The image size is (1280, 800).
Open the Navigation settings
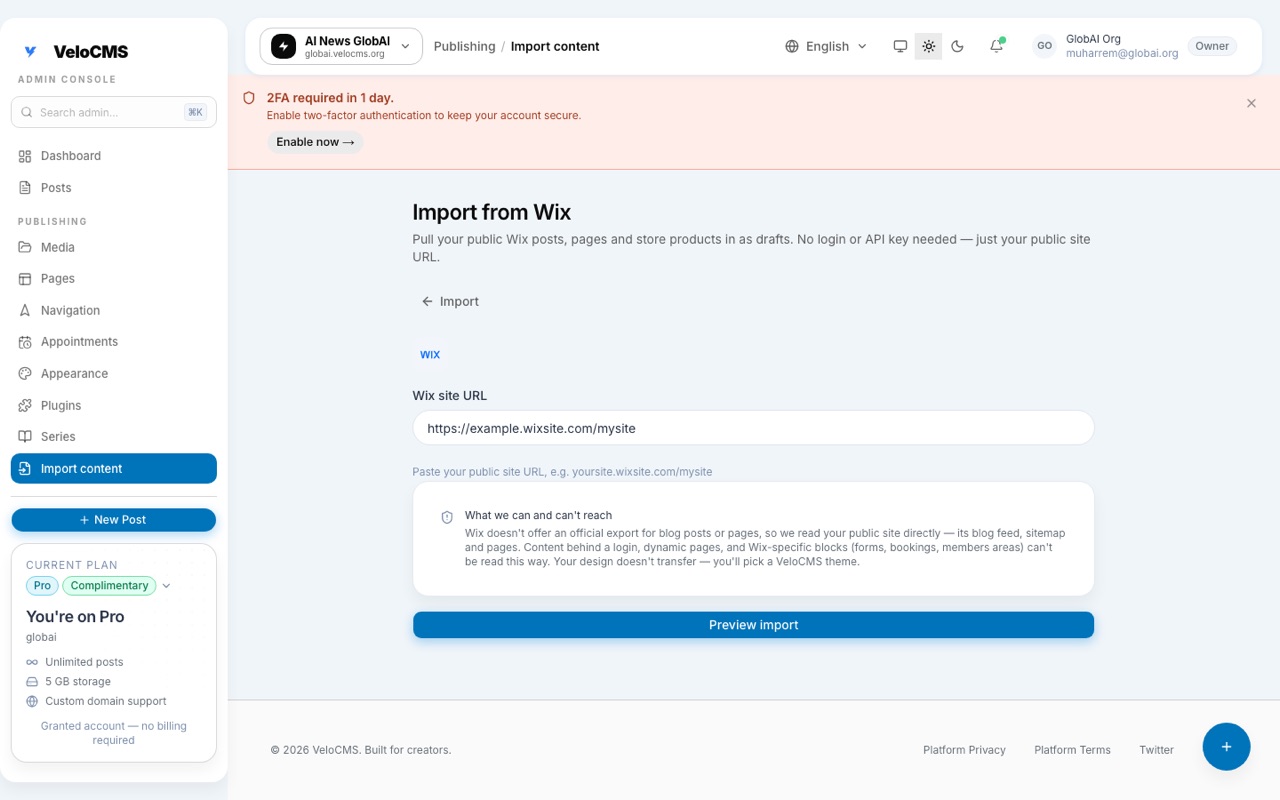coord(114,310)
